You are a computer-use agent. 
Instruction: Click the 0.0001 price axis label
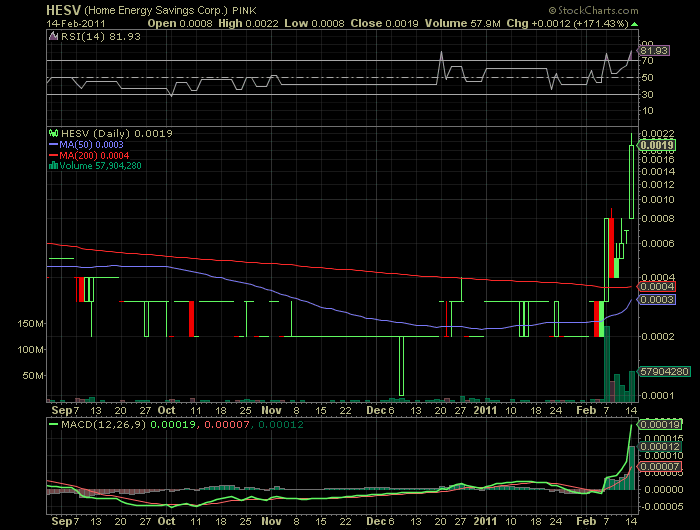658,396
